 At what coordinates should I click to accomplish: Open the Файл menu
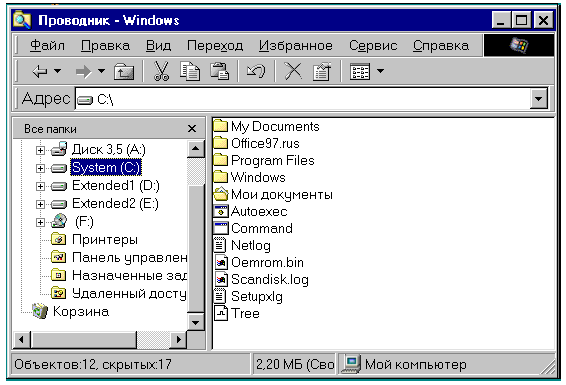pyautogui.click(x=47, y=45)
